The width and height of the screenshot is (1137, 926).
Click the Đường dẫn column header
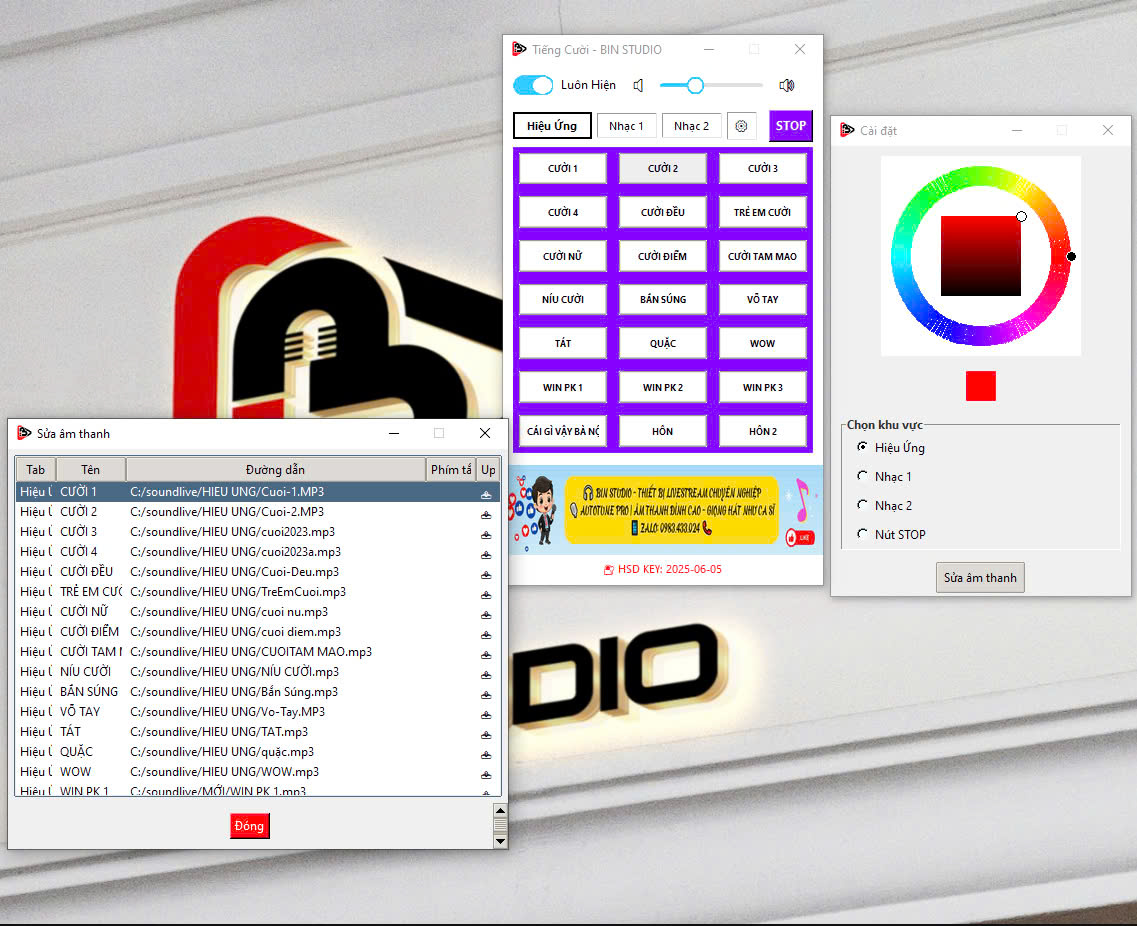point(276,470)
